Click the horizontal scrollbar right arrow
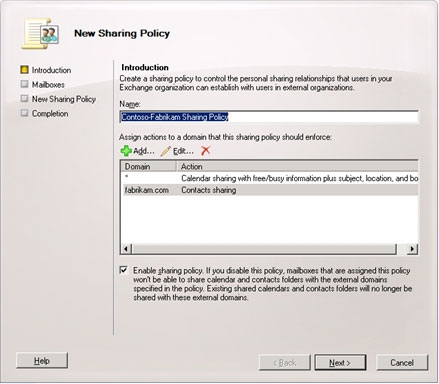Screen dimensions: 439x384 [x=412, y=249]
